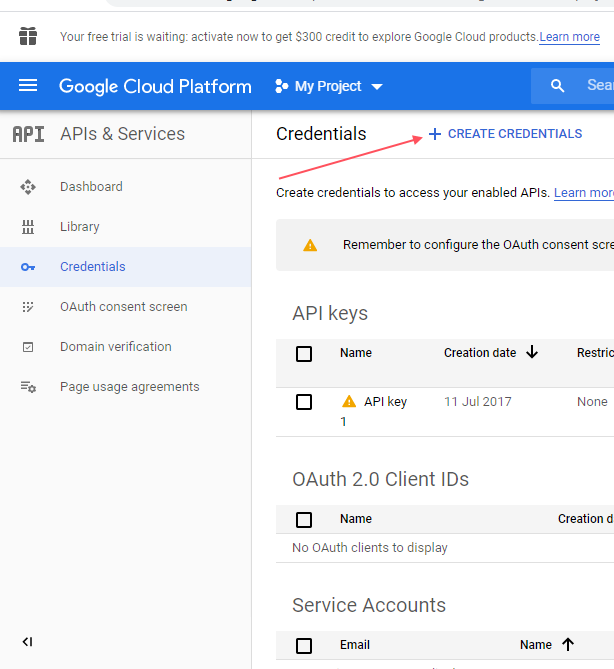Click the None restrictions cell
614x669 pixels.
pos(592,401)
